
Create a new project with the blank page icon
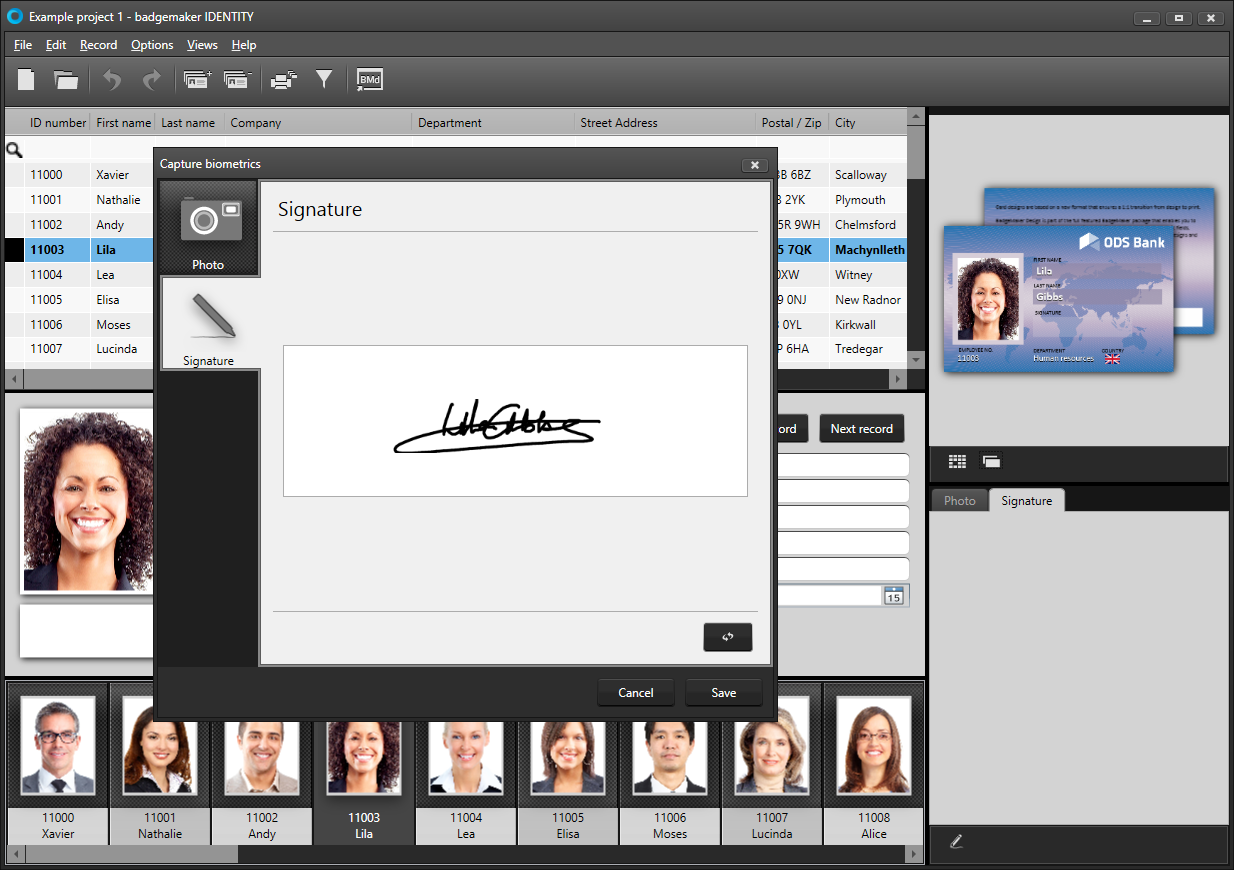point(27,80)
